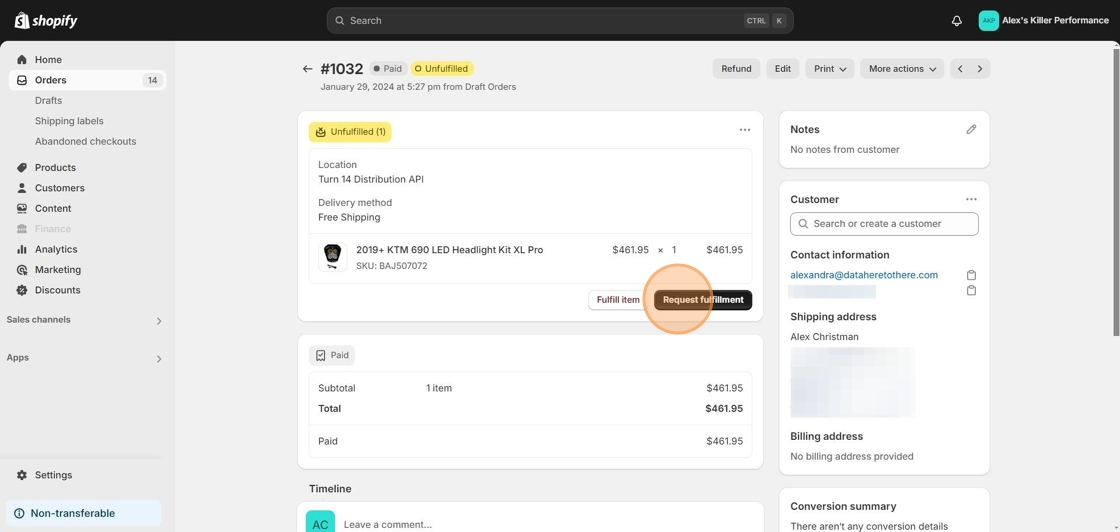Image resolution: width=1120 pixels, height=532 pixels.
Task: Click the Refund button
Action: click(736, 69)
